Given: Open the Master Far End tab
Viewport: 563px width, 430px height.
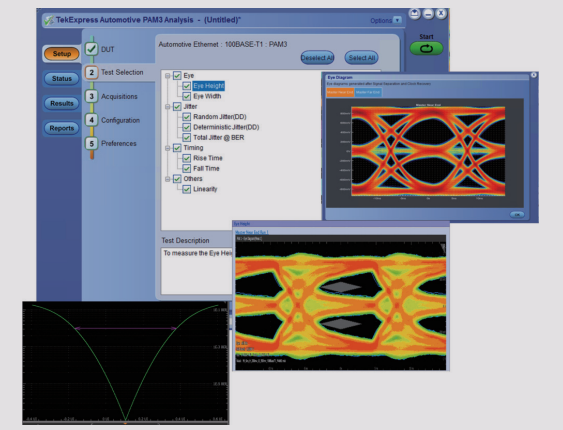Looking at the screenshot, I should tap(368, 92).
